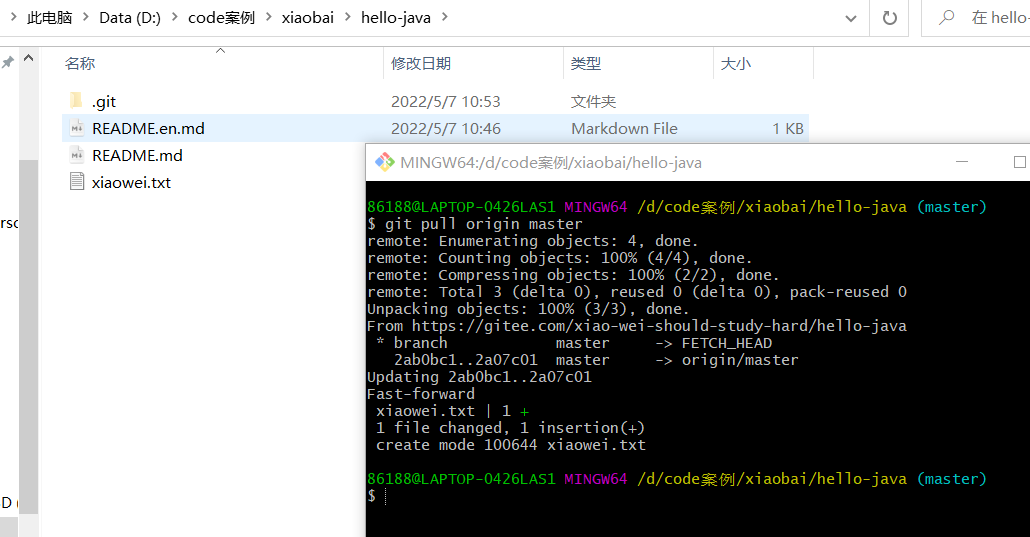The width and height of the screenshot is (1030, 537).
Task: Click the 'FETCH_HEAD' text in terminal
Action: (727, 343)
